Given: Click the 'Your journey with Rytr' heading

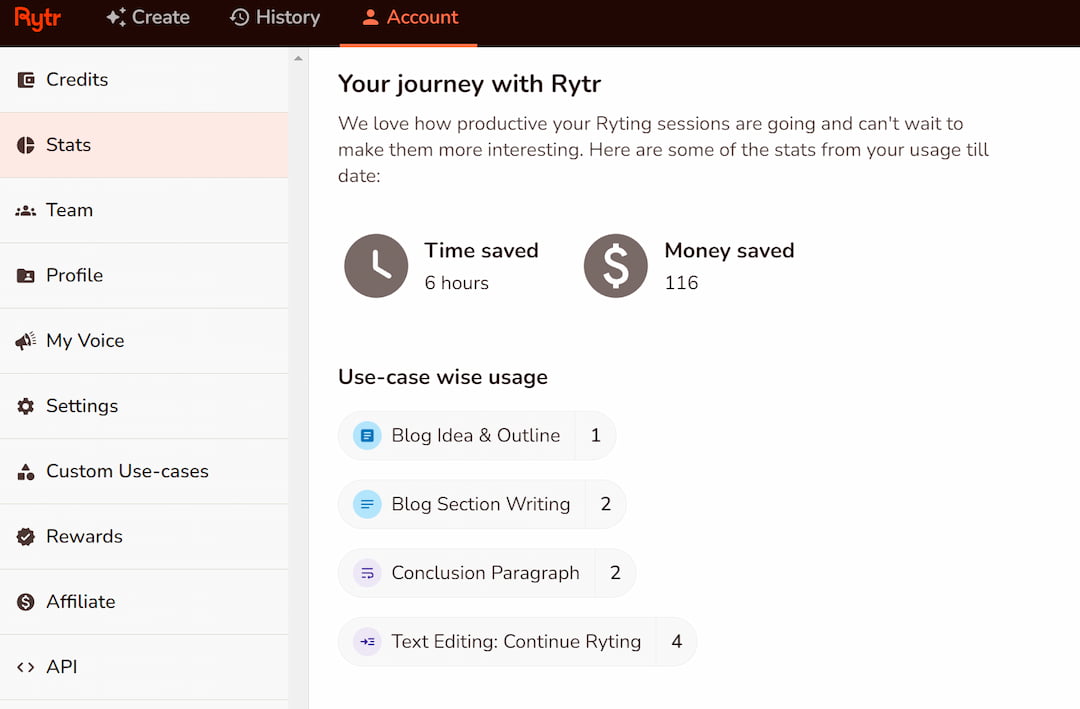Looking at the screenshot, I should click(x=470, y=84).
